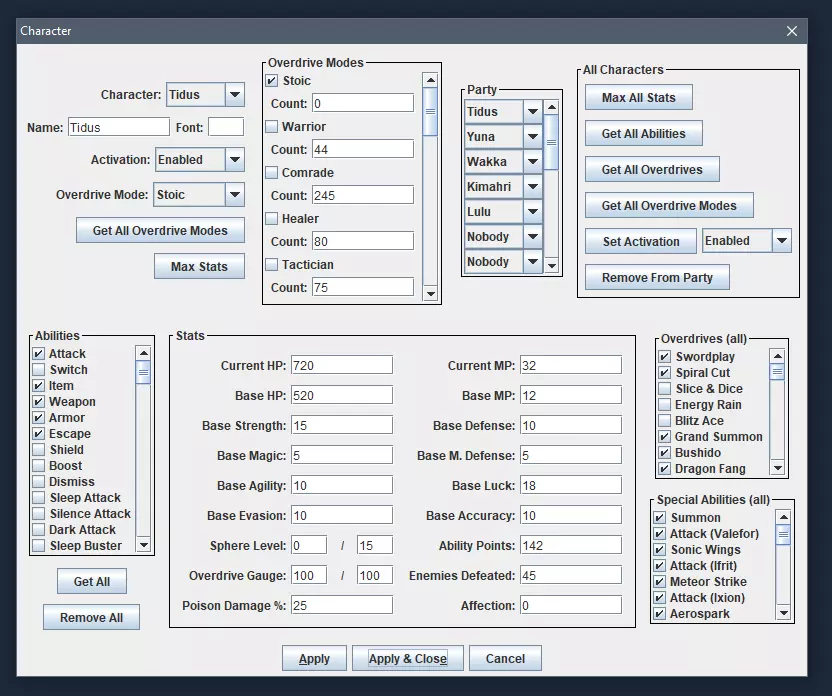Click the Current HP input field

[341, 366]
